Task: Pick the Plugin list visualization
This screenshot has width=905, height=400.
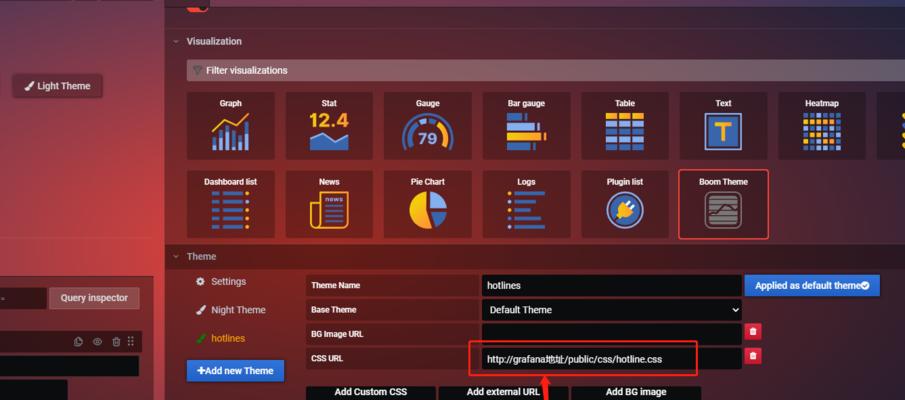Action: 625,204
